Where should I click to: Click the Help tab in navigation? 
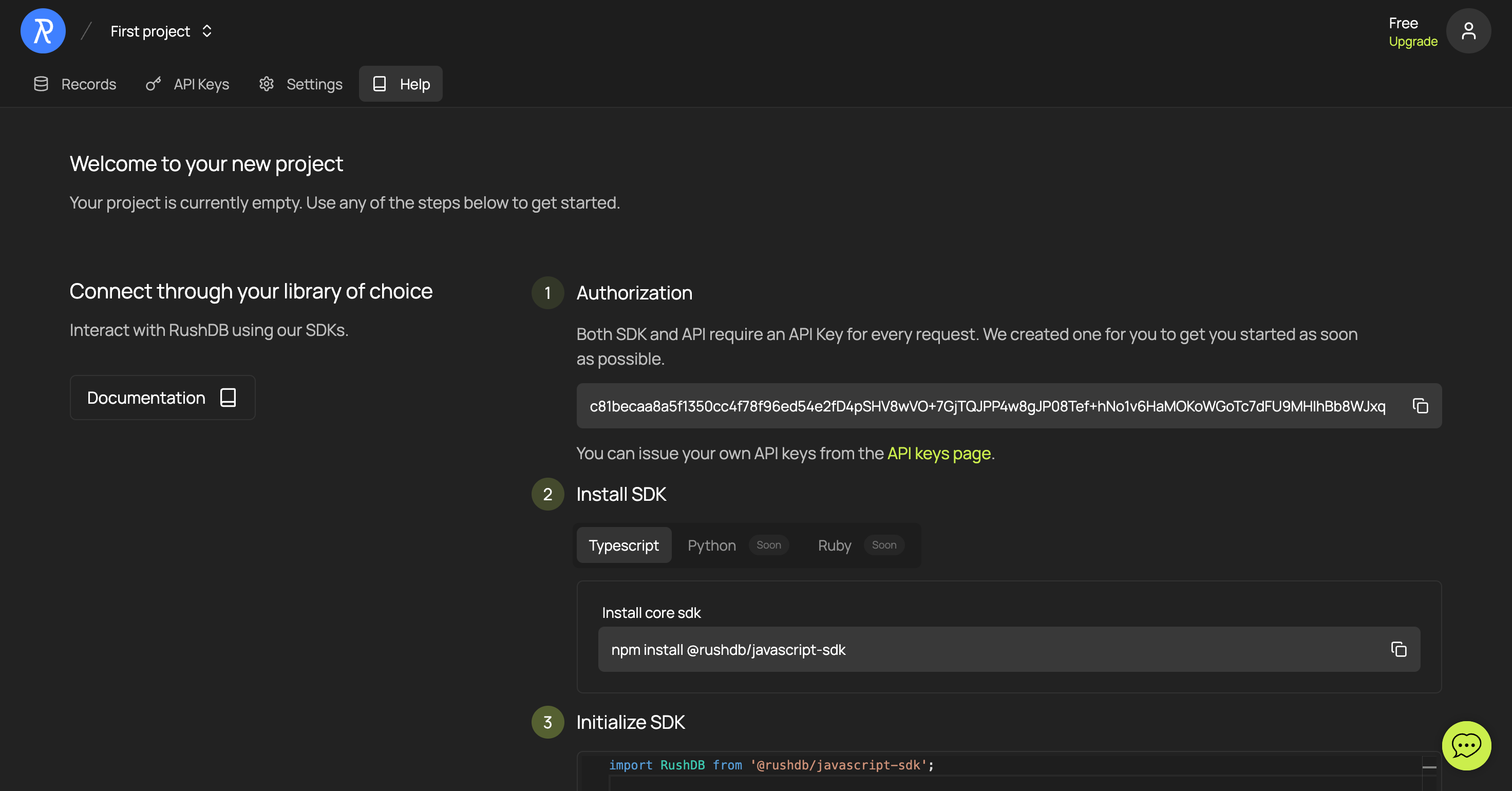click(400, 83)
